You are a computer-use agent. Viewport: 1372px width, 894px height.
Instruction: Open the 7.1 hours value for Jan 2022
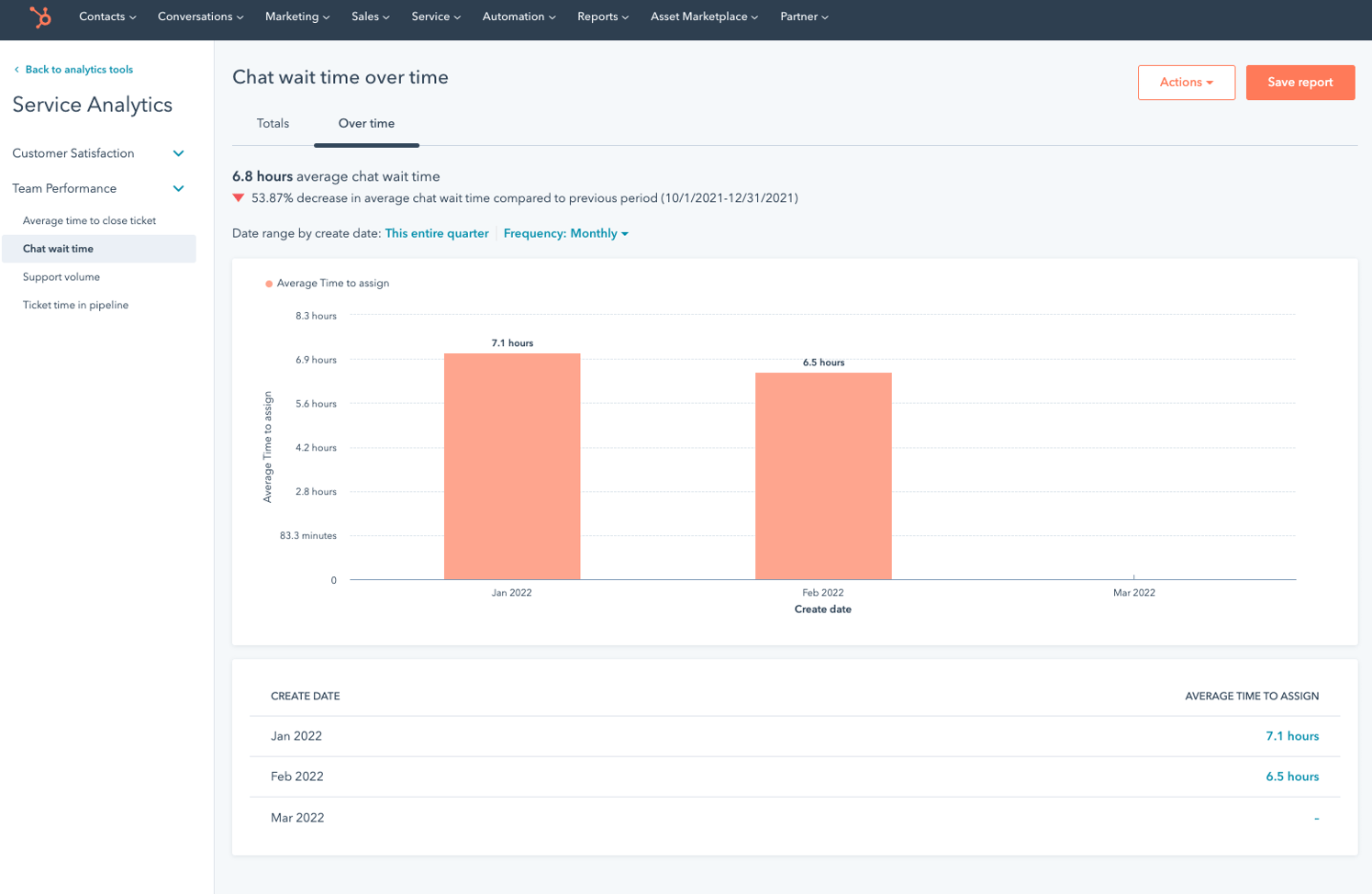(1292, 735)
